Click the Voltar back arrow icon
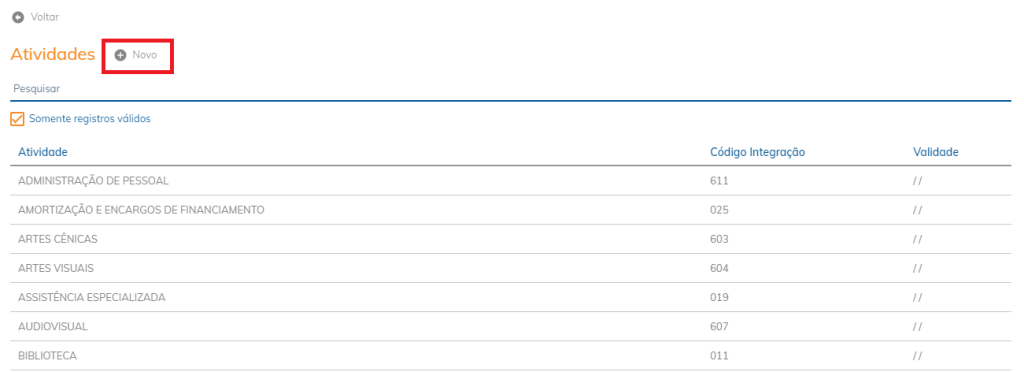 point(18,17)
